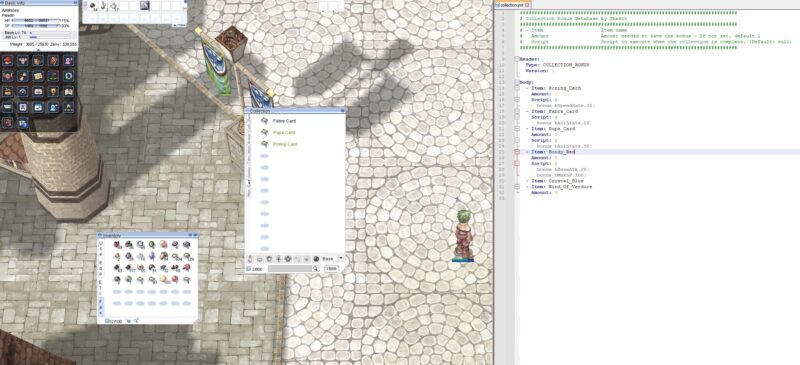The image size is (800, 365).
Task: Open the gold trophy shortcut icon
Action: pos(53,91)
